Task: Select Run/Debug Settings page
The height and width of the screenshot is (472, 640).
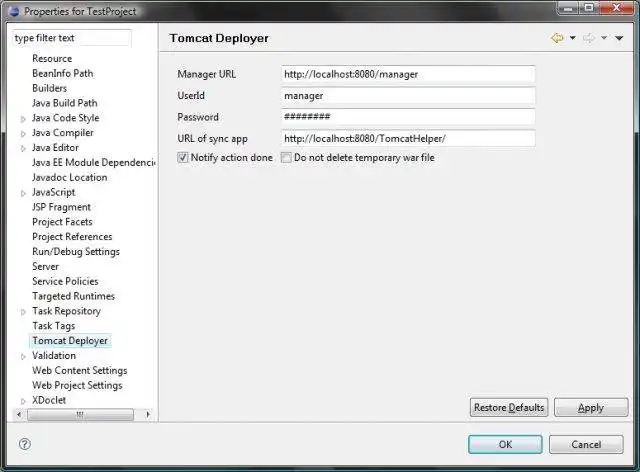Action: point(76,252)
